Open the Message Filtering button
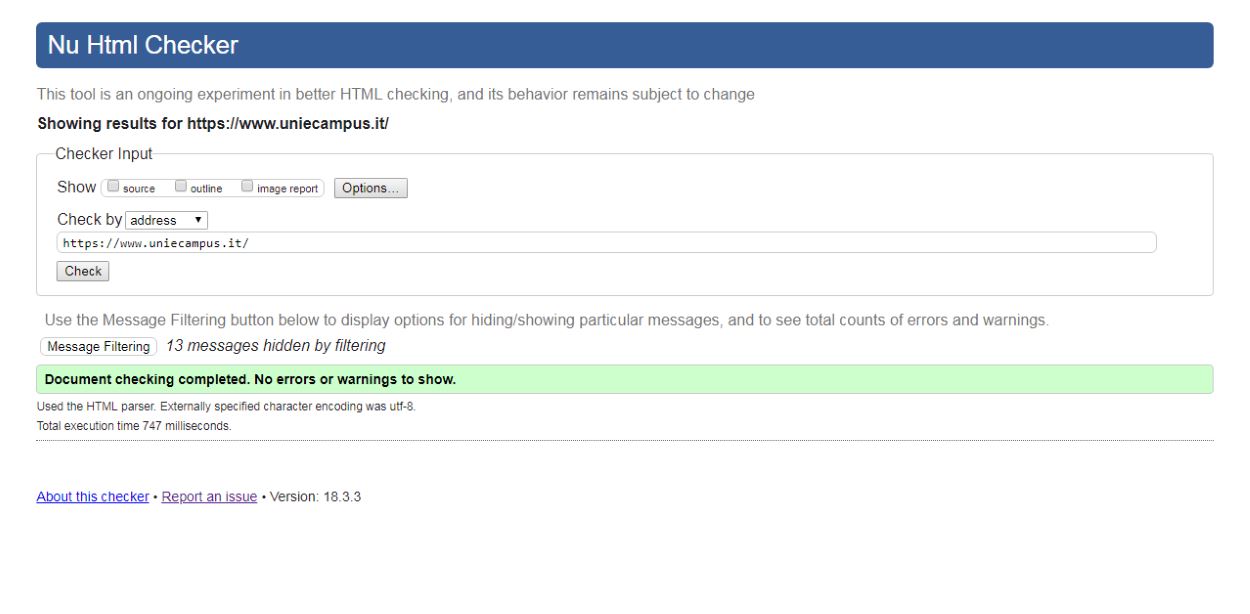The width and height of the screenshot is (1250, 614). pyautogui.click(x=99, y=346)
